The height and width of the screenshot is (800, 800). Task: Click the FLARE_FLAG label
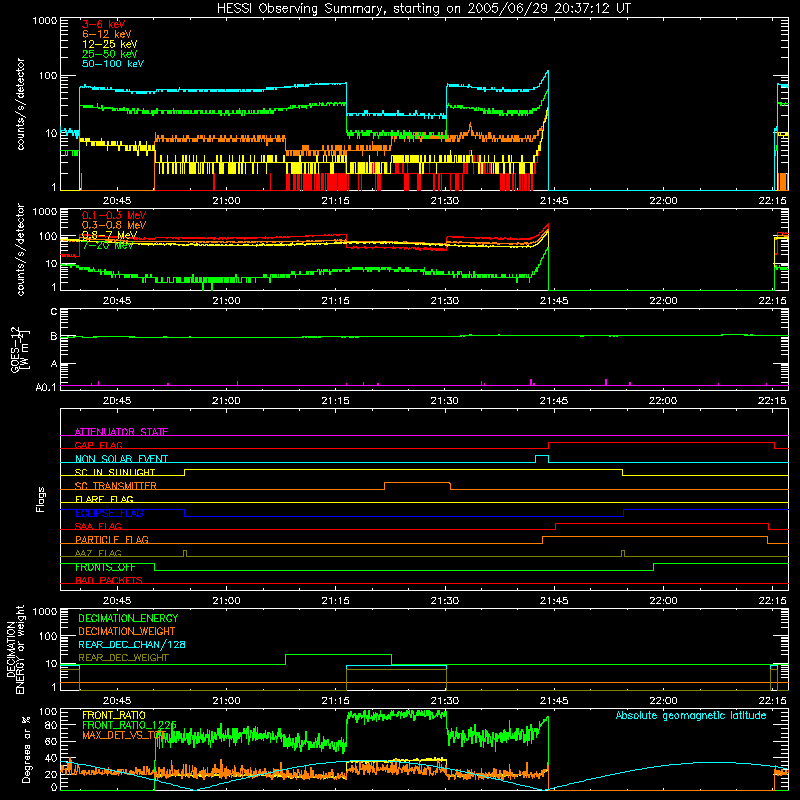[x=104, y=499]
